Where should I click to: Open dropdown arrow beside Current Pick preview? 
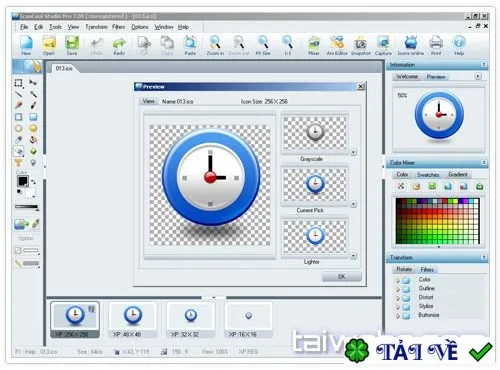[353, 204]
